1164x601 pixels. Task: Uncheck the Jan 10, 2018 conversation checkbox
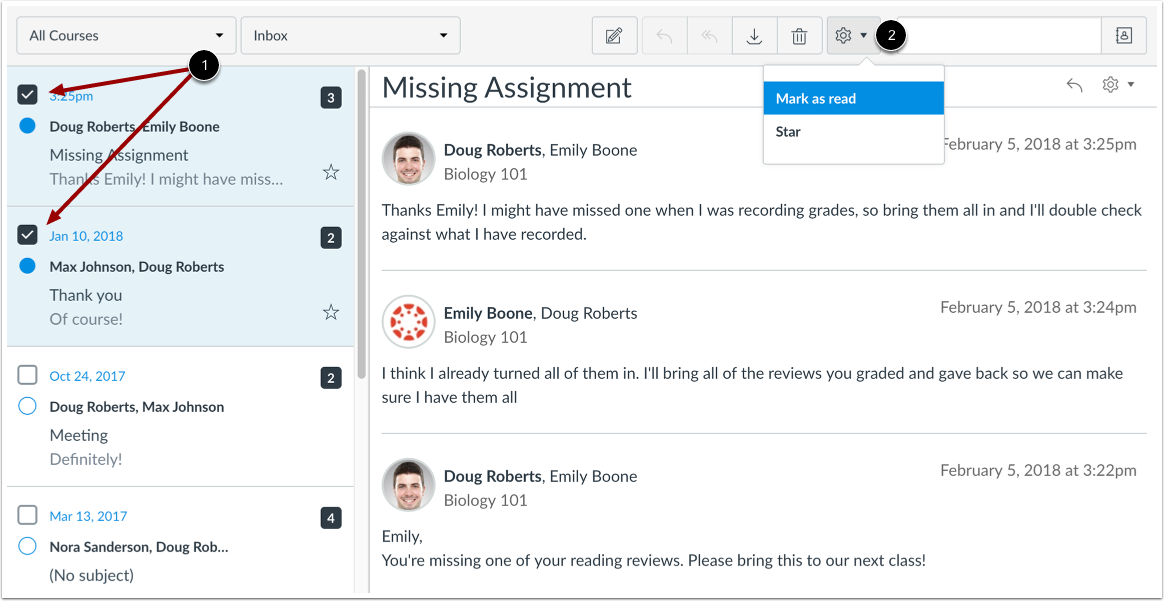click(27, 234)
